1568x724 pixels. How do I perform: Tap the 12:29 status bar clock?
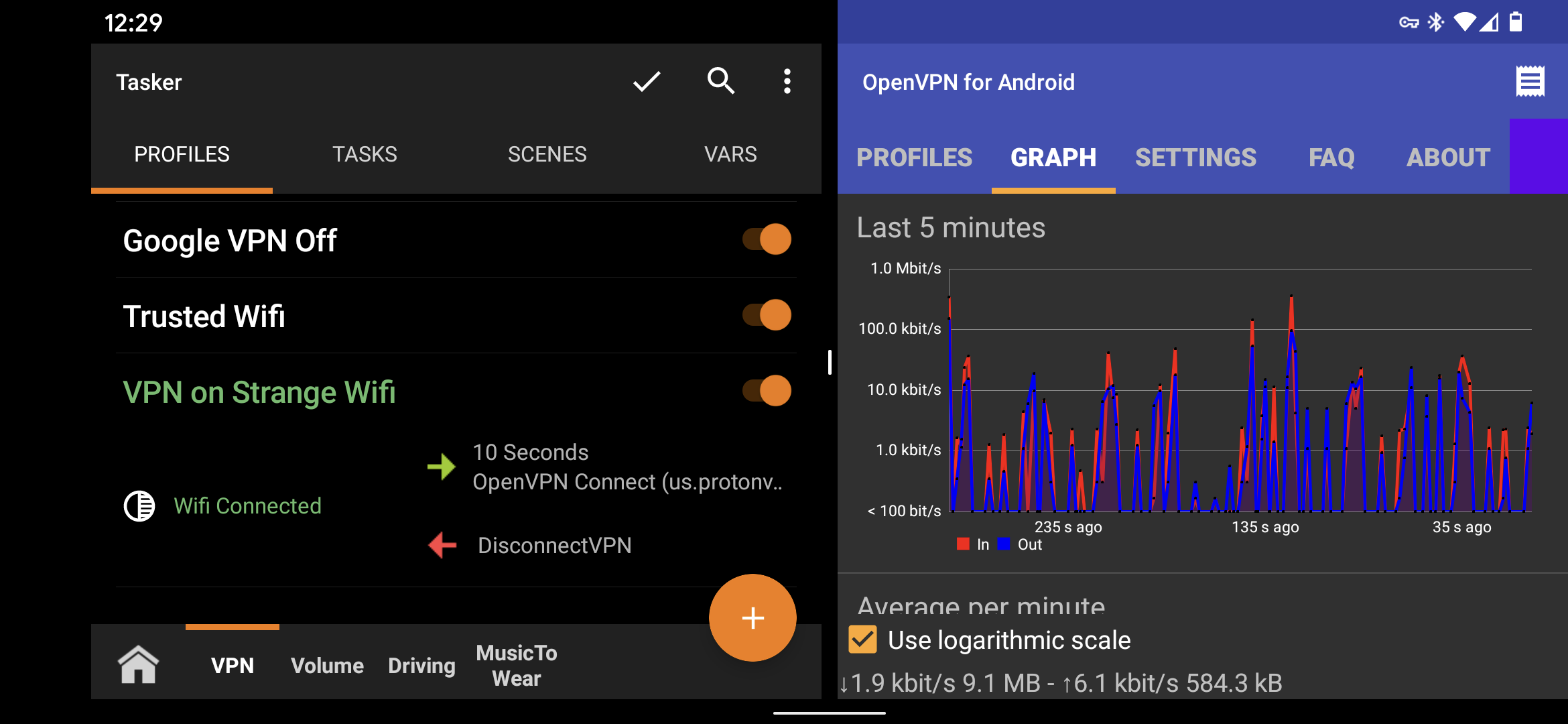point(133,23)
